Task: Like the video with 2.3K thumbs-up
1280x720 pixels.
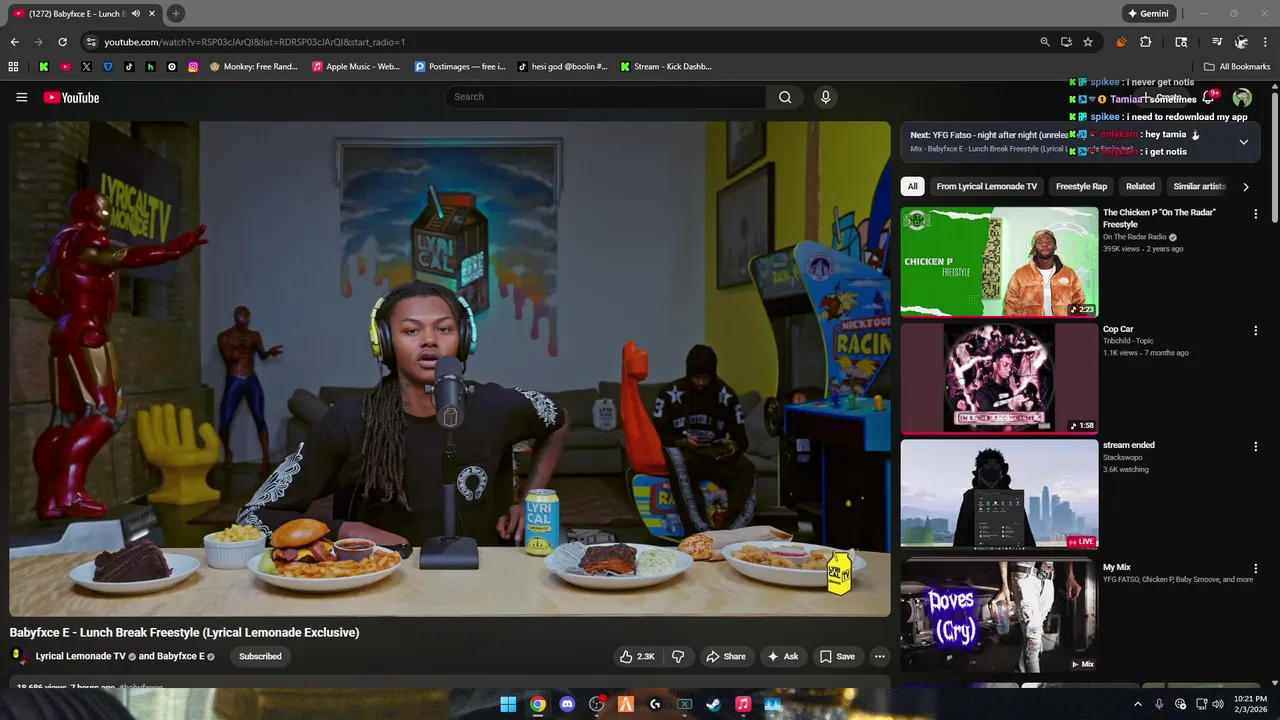Action: click(x=637, y=656)
